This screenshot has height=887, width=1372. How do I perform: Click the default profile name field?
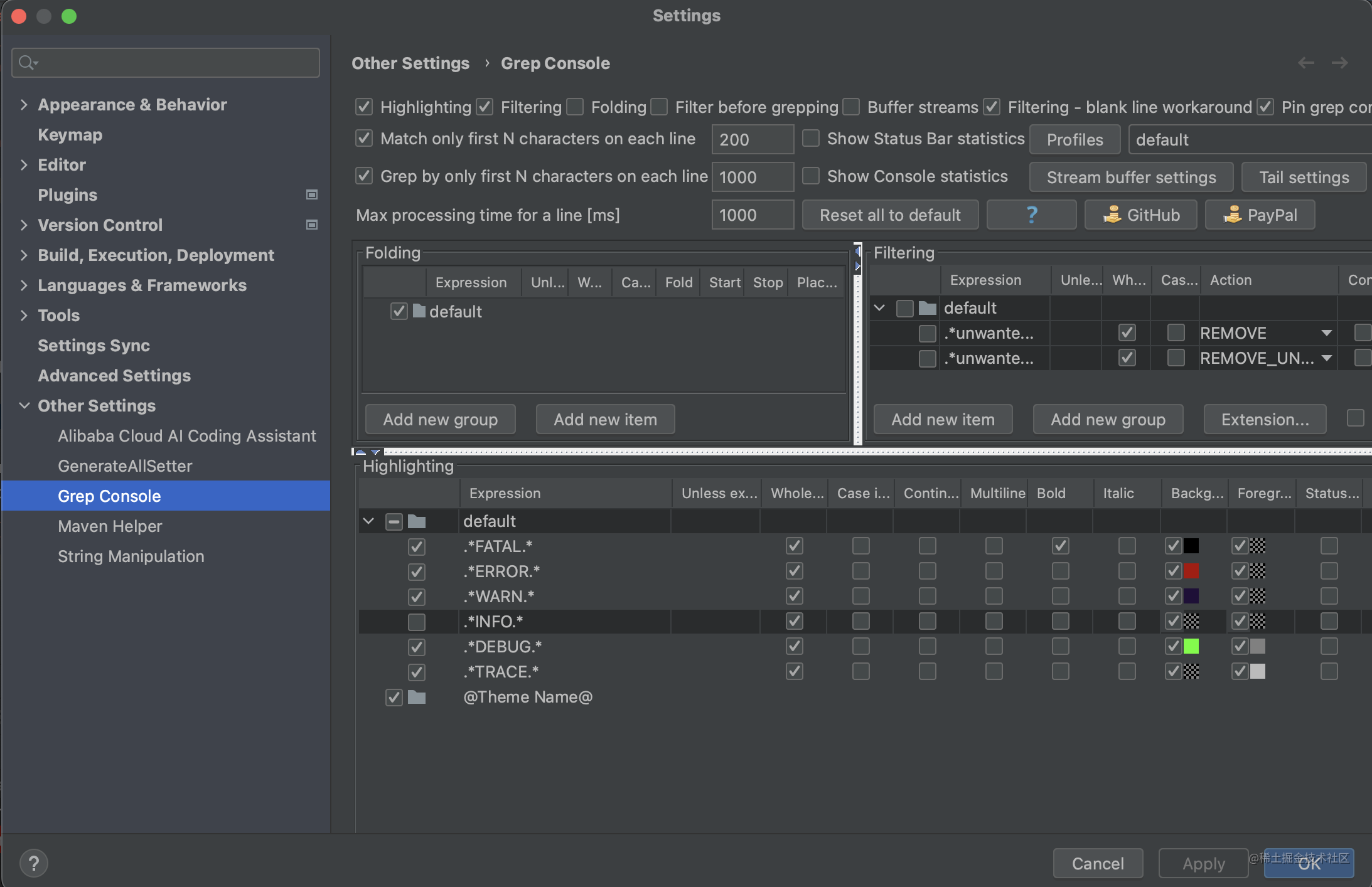coord(1250,140)
